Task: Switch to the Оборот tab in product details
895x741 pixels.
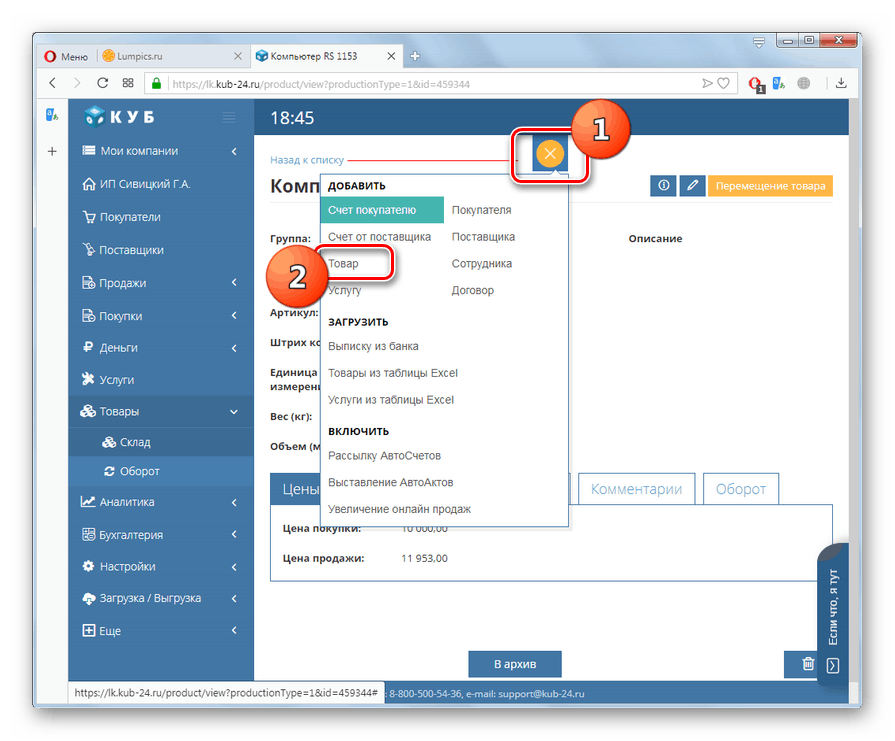Action: pos(740,489)
